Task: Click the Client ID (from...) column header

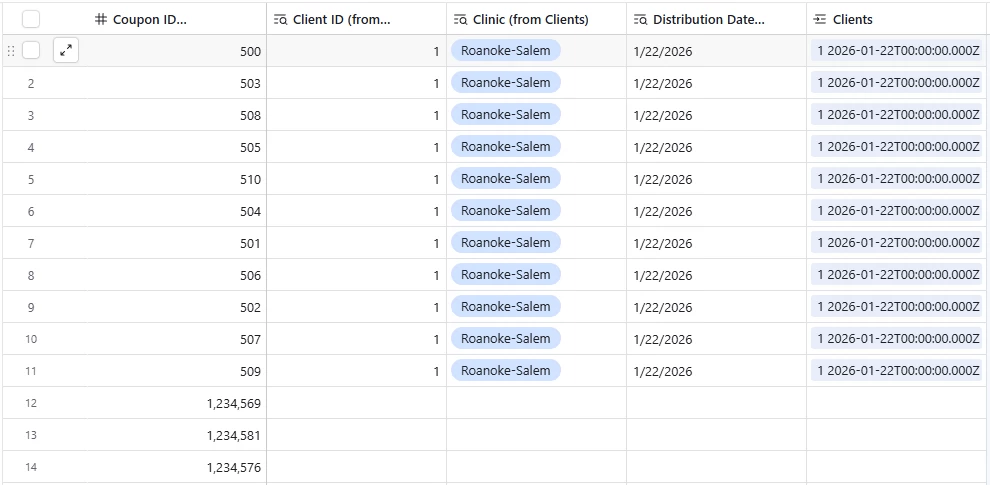Action: (x=356, y=20)
